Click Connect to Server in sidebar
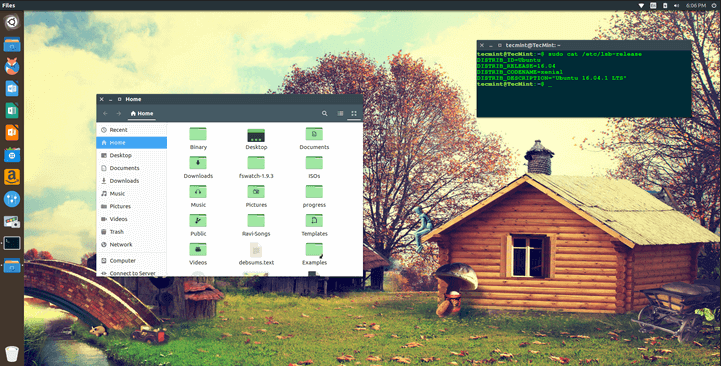 [132, 273]
